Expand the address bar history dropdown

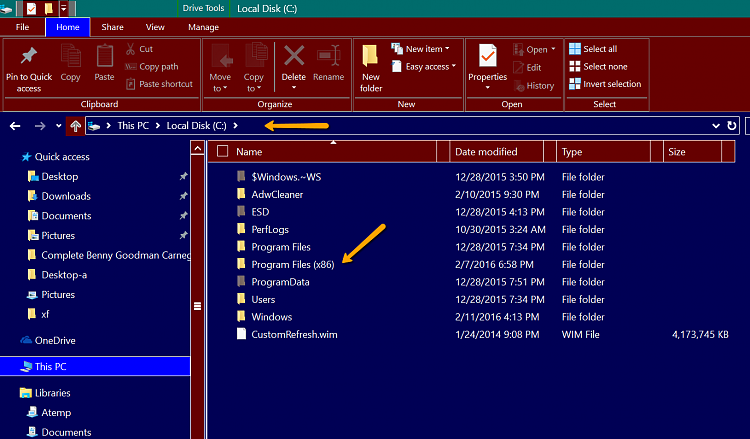point(716,126)
